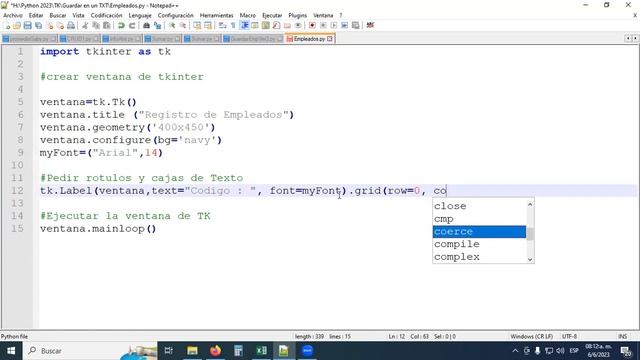Close the Empleados.py tab with its X

coord(330,39)
